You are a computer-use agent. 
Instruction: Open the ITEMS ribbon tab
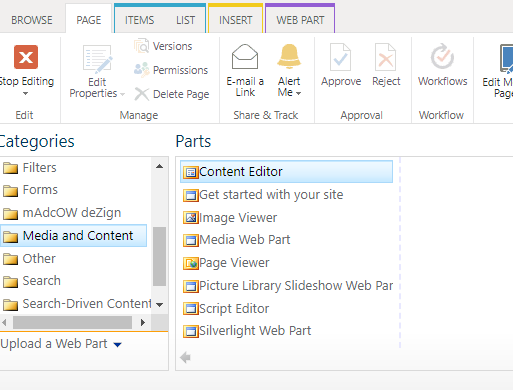click(139, 20)
